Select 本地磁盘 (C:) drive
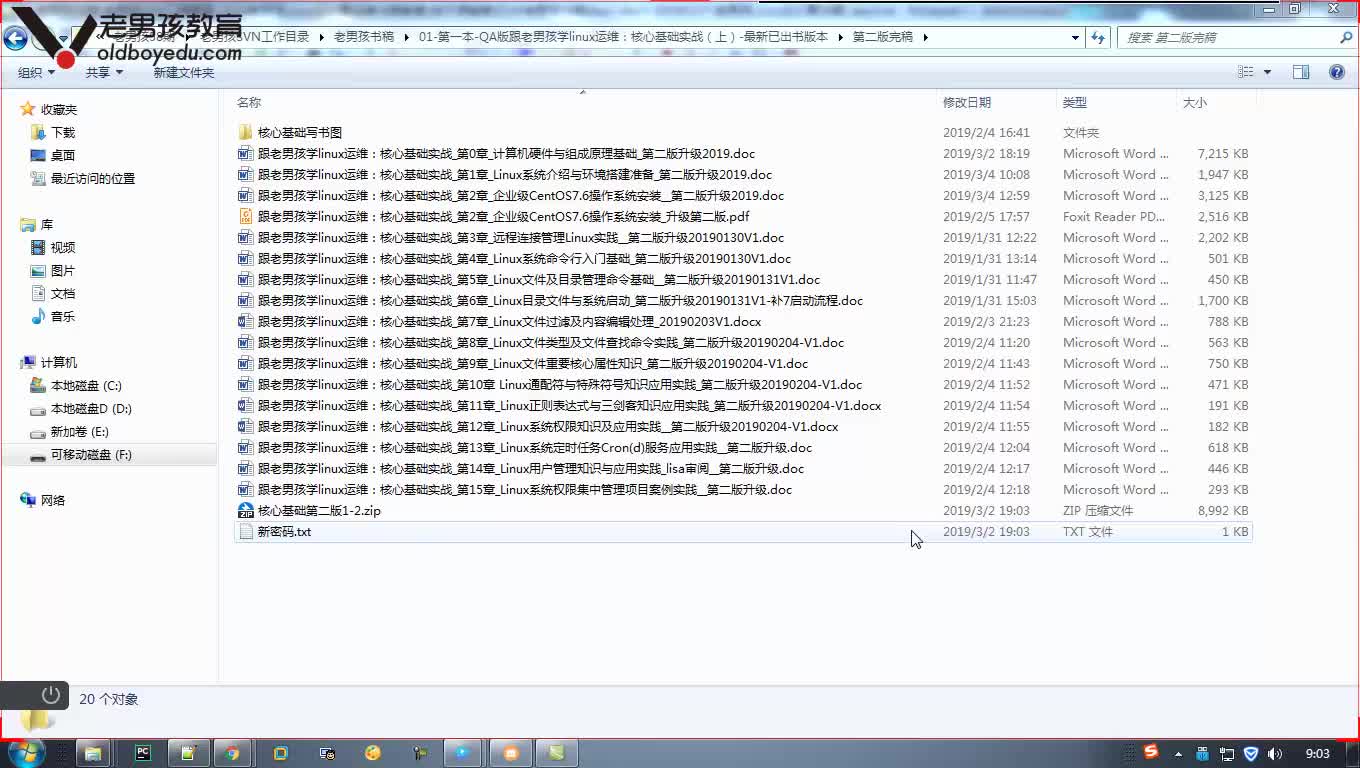This screenshot has width=1360, height=768. 86,385
